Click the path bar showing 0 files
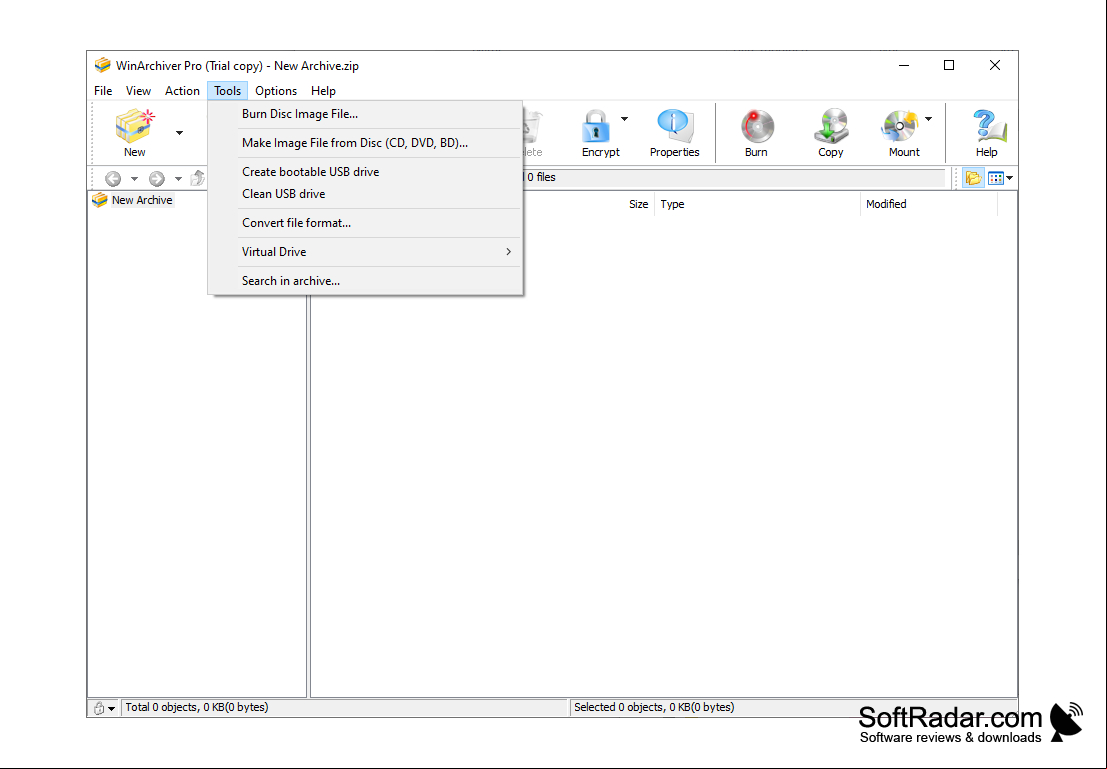Screen dimensions: 1107x769 733,177
